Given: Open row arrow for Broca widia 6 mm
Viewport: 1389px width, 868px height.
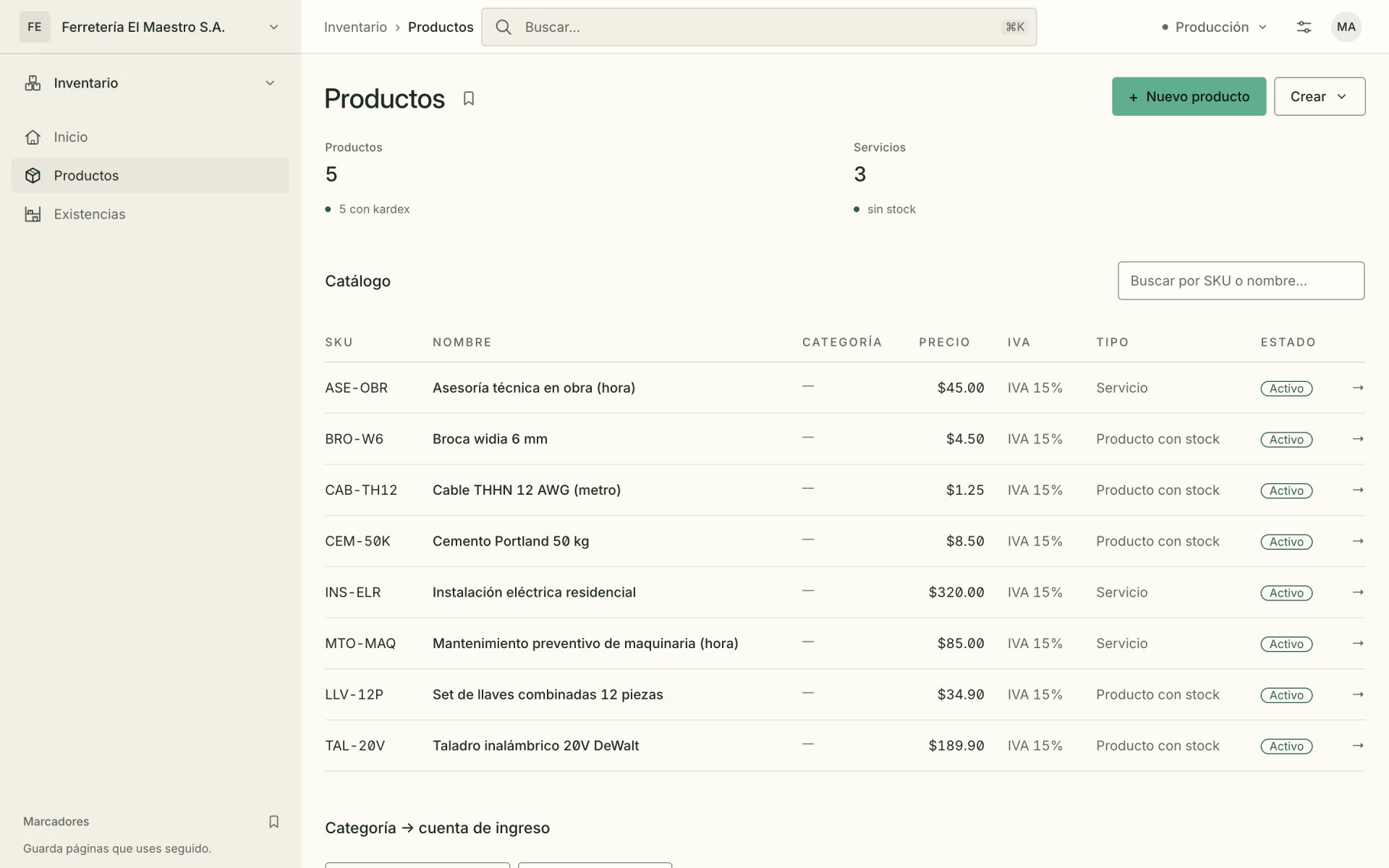Looking at the screenshot, I should pyautogui.click(x=1358, y=439).
